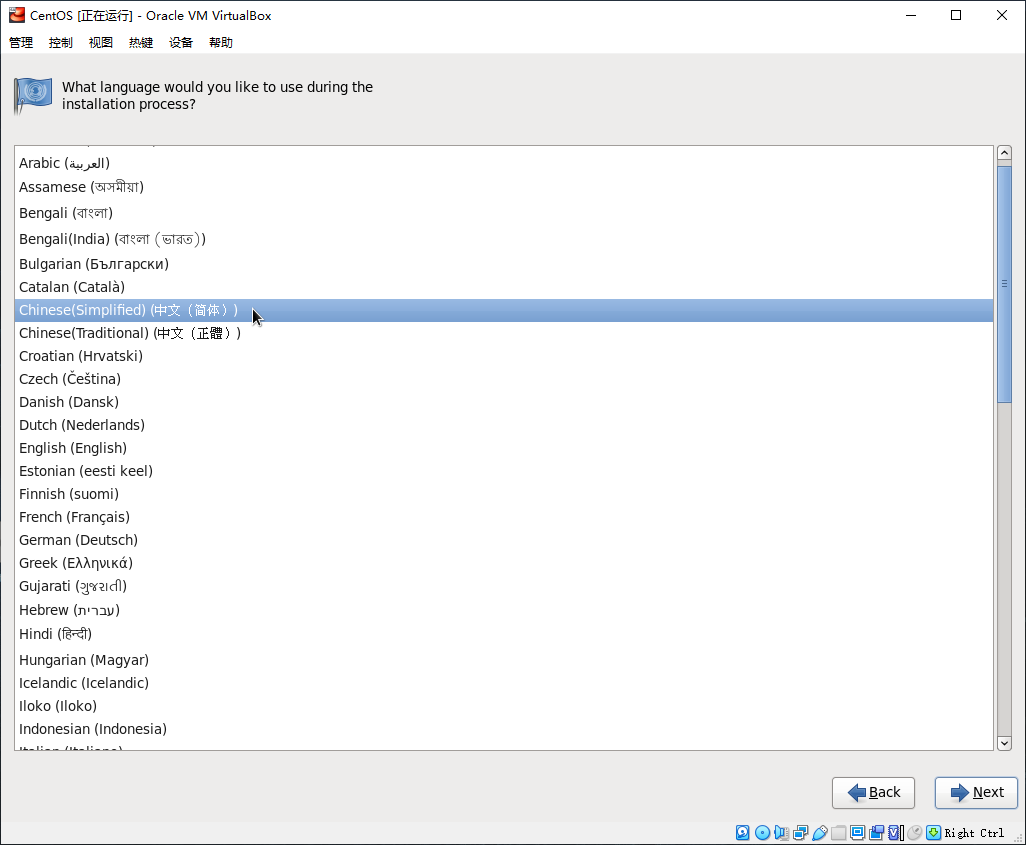Screen dimensions: 1026x845
Task: Select Iloko (Iloko)
Action: coord(504,706)
